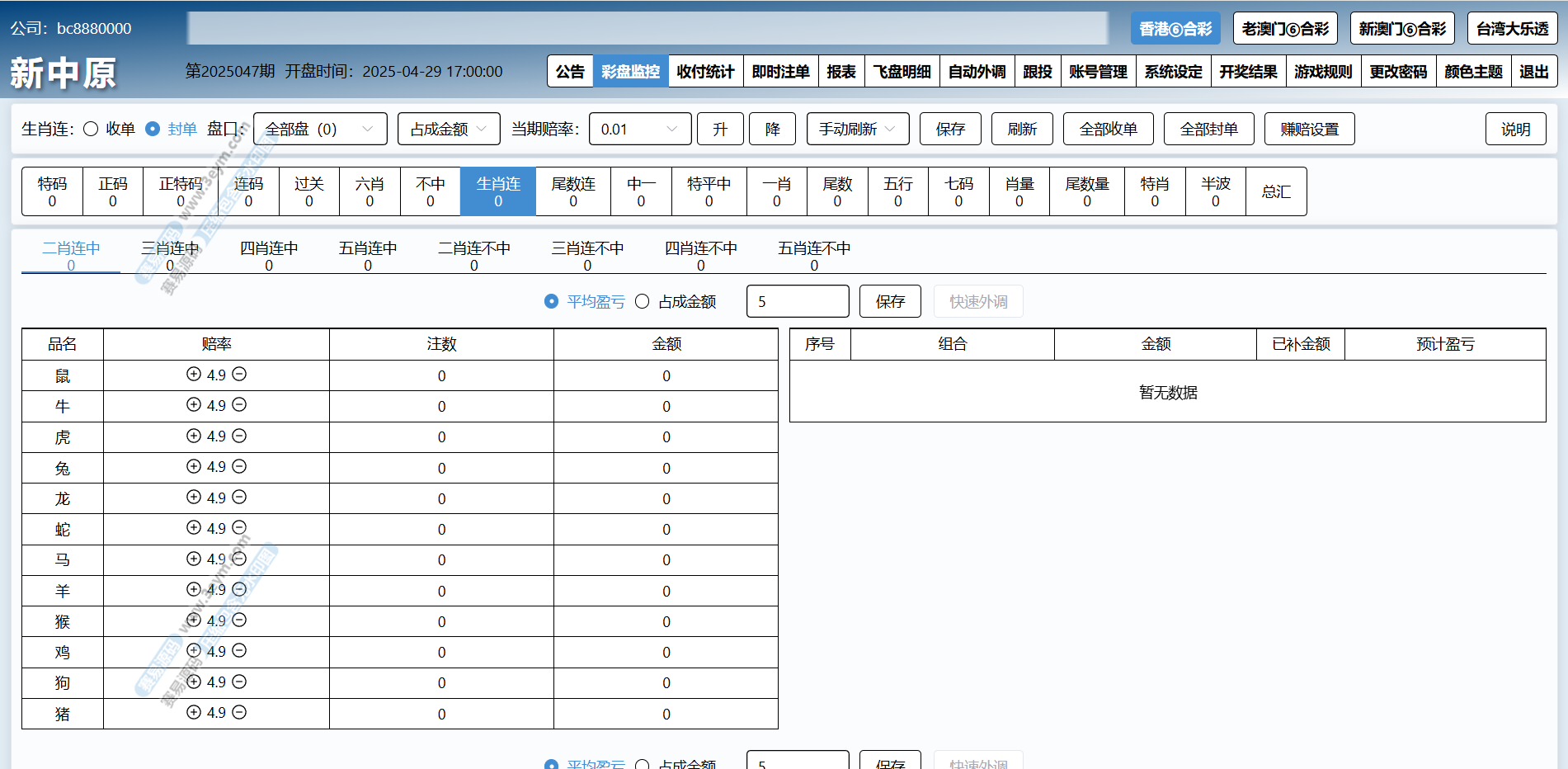Decrease odds for 虎 with minus icon

tap(239, 436)
